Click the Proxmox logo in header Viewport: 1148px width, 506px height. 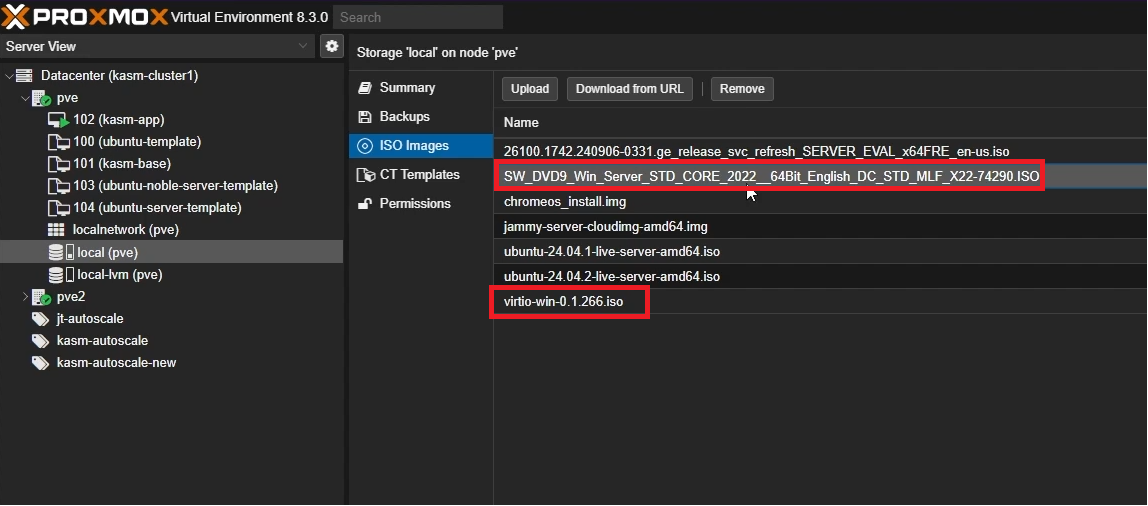point(84,16)
